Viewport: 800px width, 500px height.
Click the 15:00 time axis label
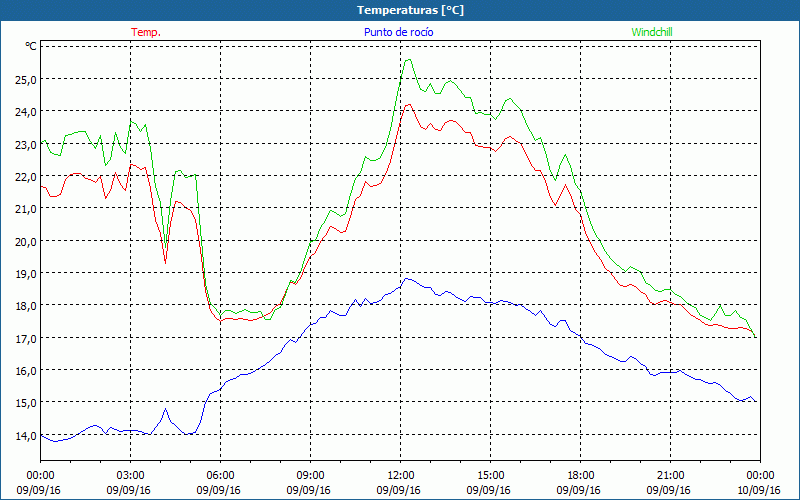click(x=490, y=476)
